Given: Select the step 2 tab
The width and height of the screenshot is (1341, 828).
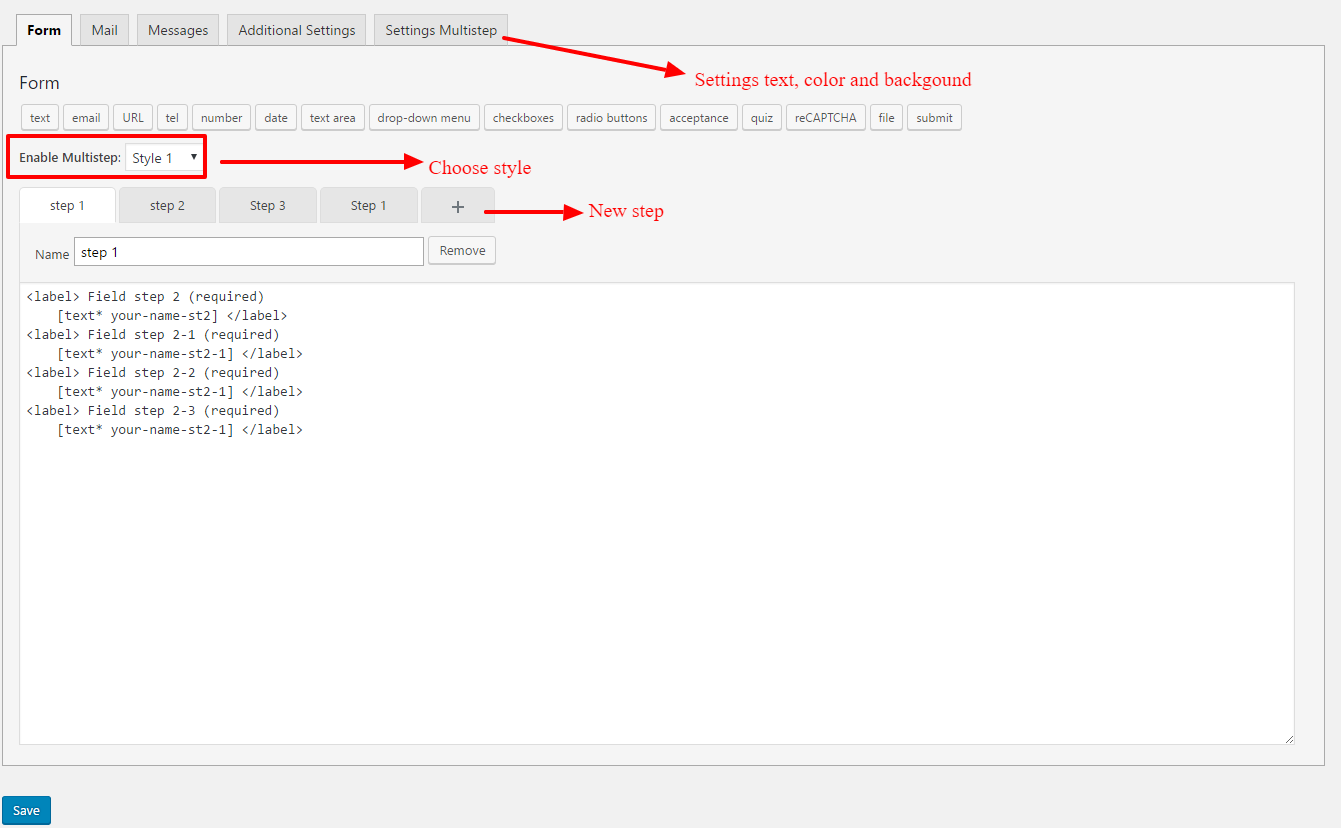Looking at the screenshot, I should [x=167, y=205].
